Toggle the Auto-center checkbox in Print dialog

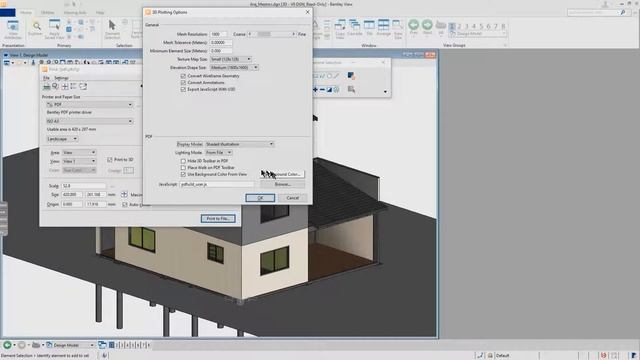(124, 204)
